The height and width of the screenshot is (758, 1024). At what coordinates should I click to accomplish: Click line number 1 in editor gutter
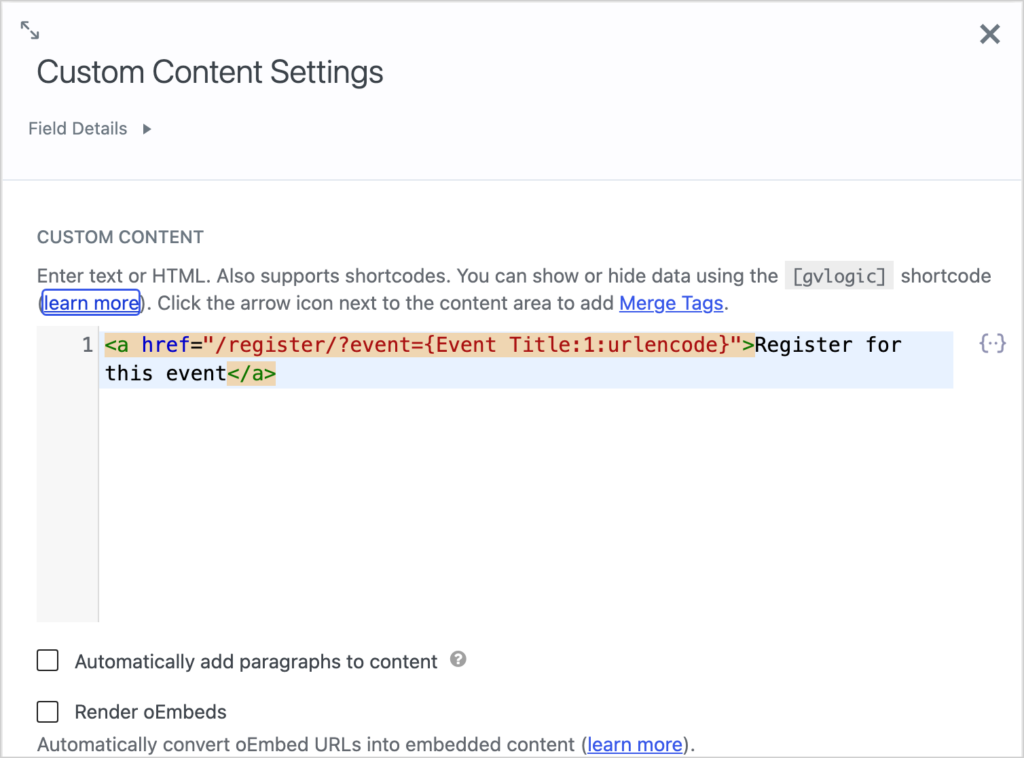(x=88, y=344)
